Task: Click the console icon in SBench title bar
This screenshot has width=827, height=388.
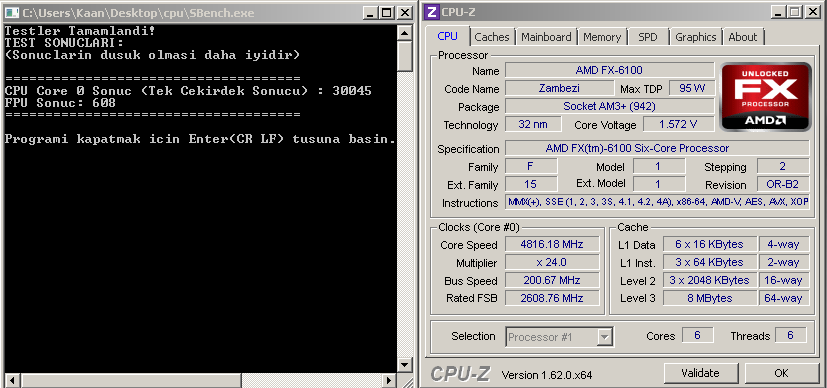Action: point(11,13)
